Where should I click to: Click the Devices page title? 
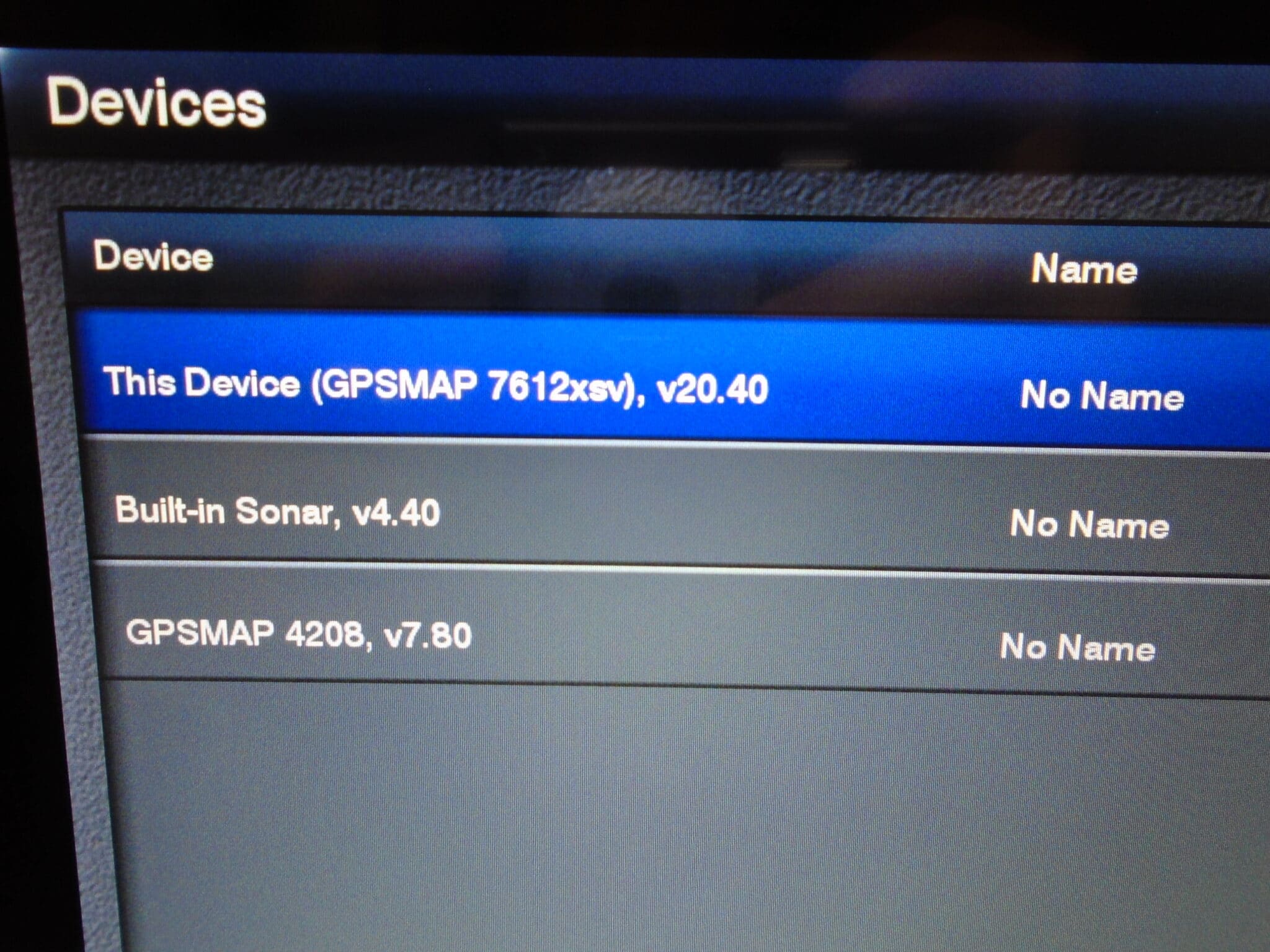coord(157,102)
